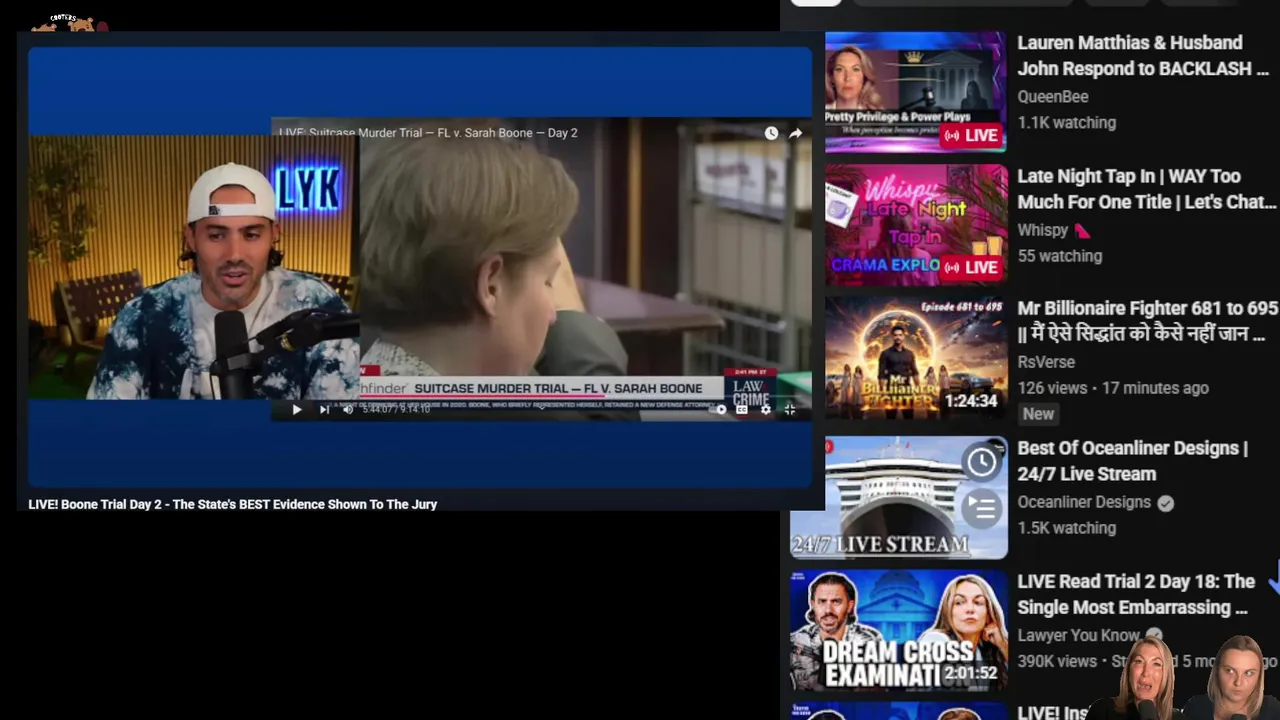Open embedded video title 'LIVE: Suitcase Murder Trial'

pos(428,133)
